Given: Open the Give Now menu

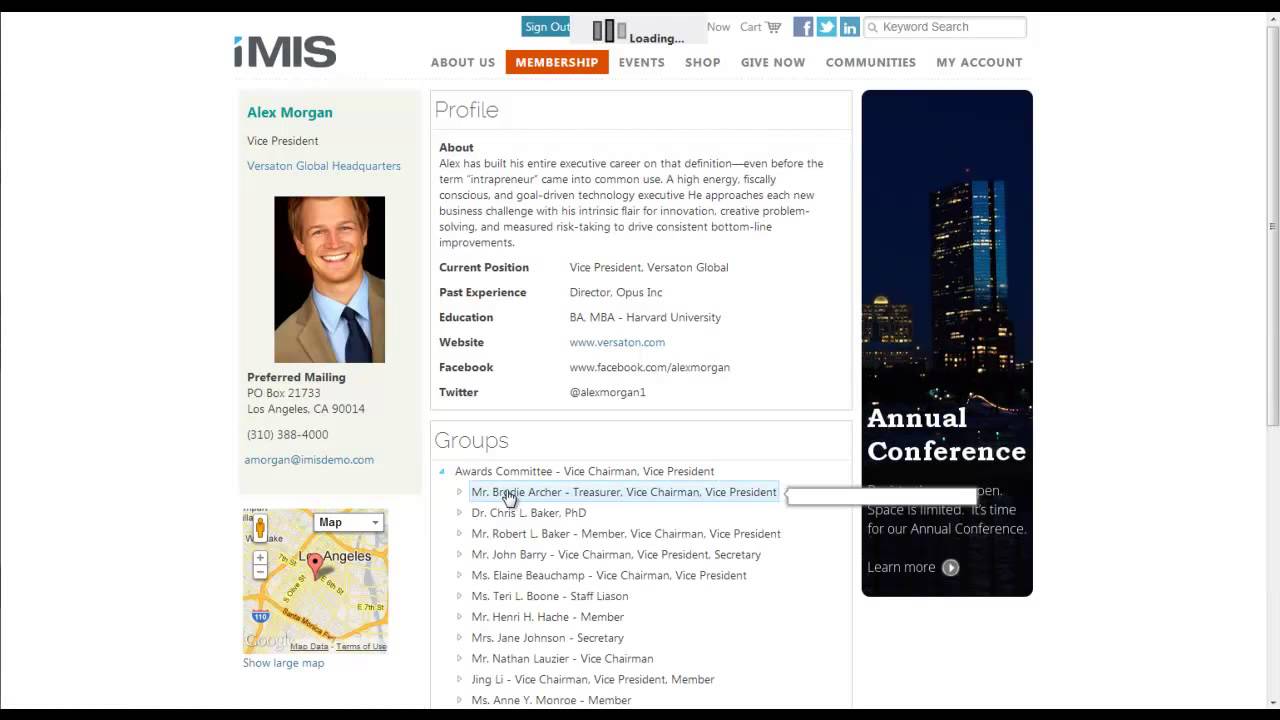Looking at the screenshot, I should click(x=773, y=62).
